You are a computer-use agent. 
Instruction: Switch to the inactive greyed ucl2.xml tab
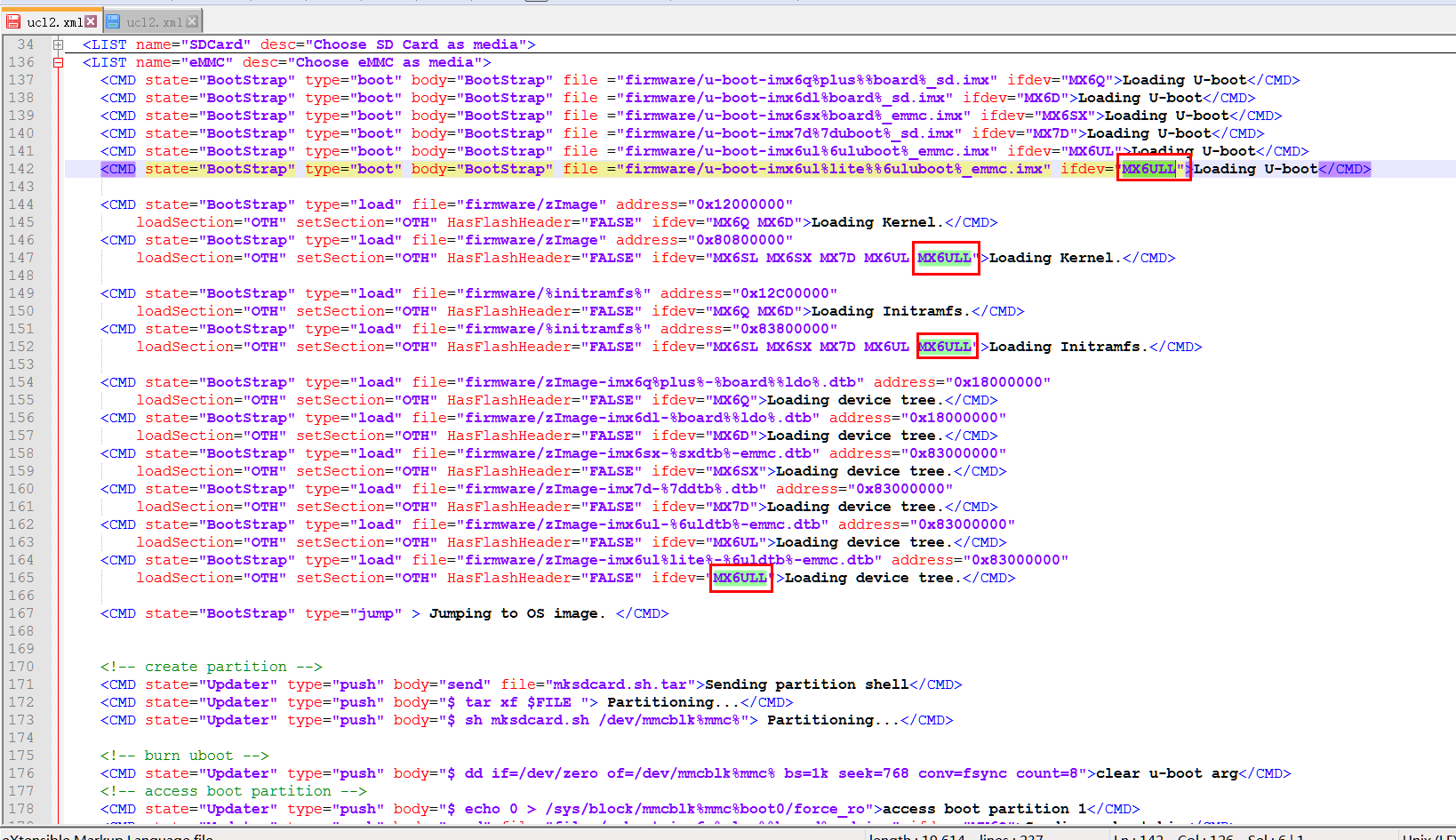153,21
